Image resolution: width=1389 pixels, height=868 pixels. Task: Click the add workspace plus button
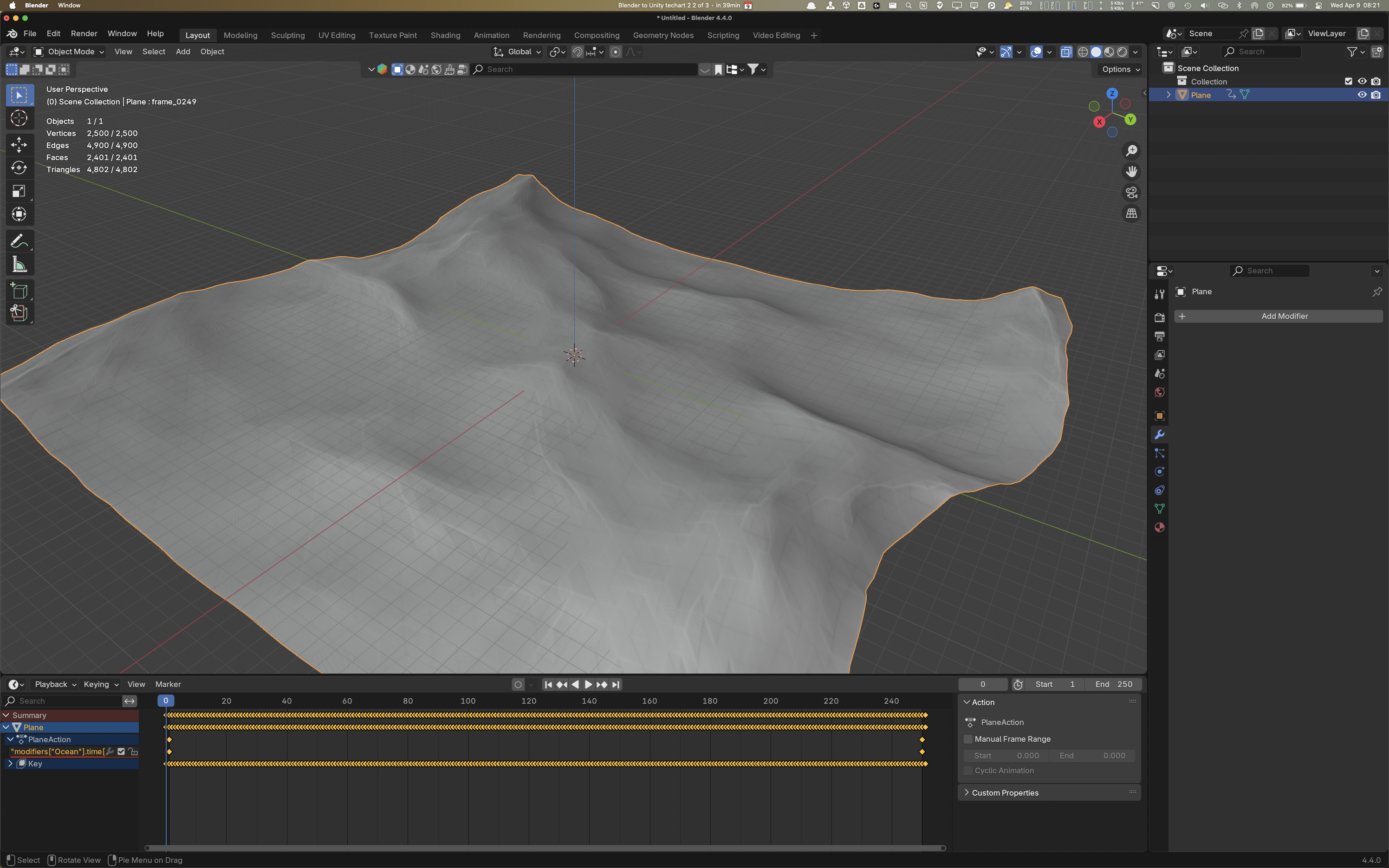[x=813, y=36]
